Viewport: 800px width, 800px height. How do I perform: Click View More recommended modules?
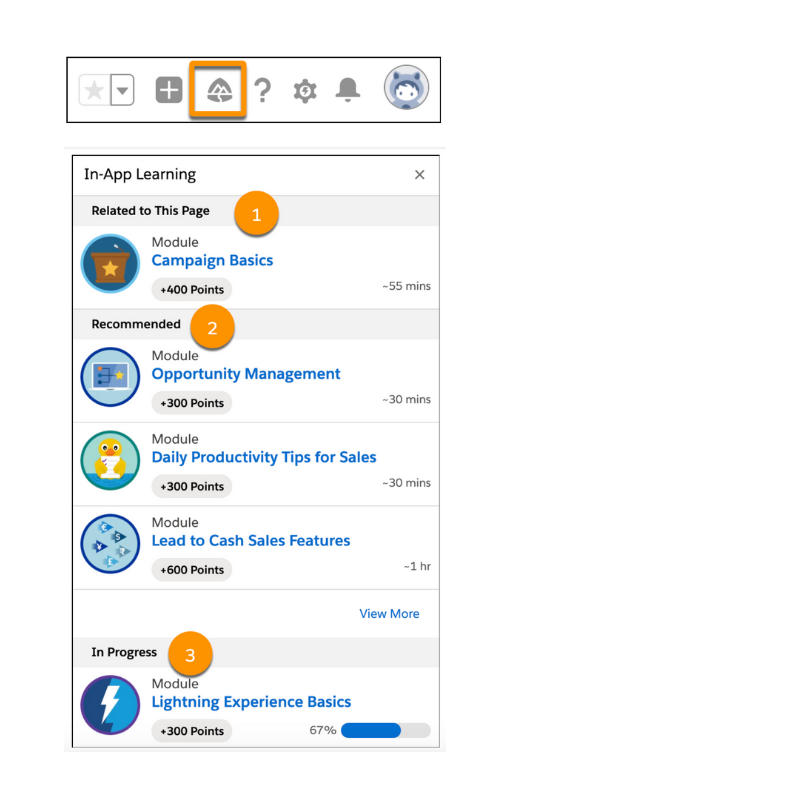389,614
